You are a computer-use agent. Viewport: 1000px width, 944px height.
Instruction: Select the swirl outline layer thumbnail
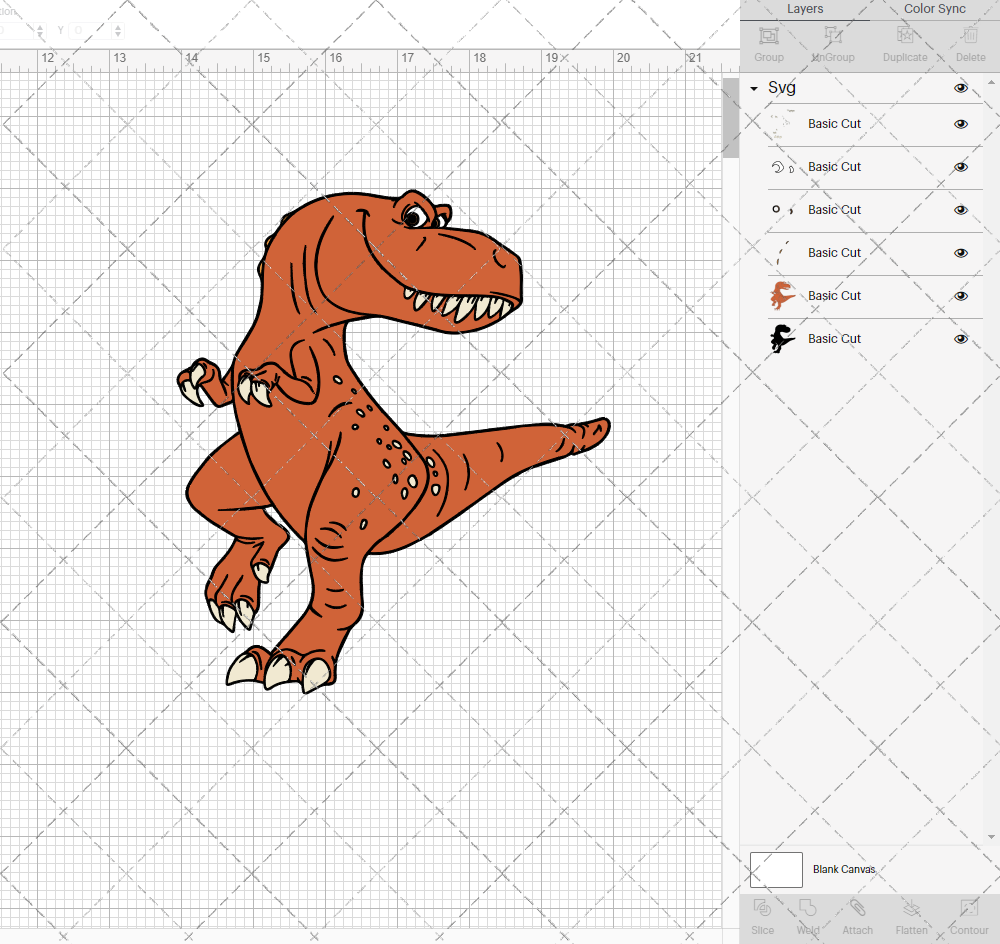(x=783, y=167)
